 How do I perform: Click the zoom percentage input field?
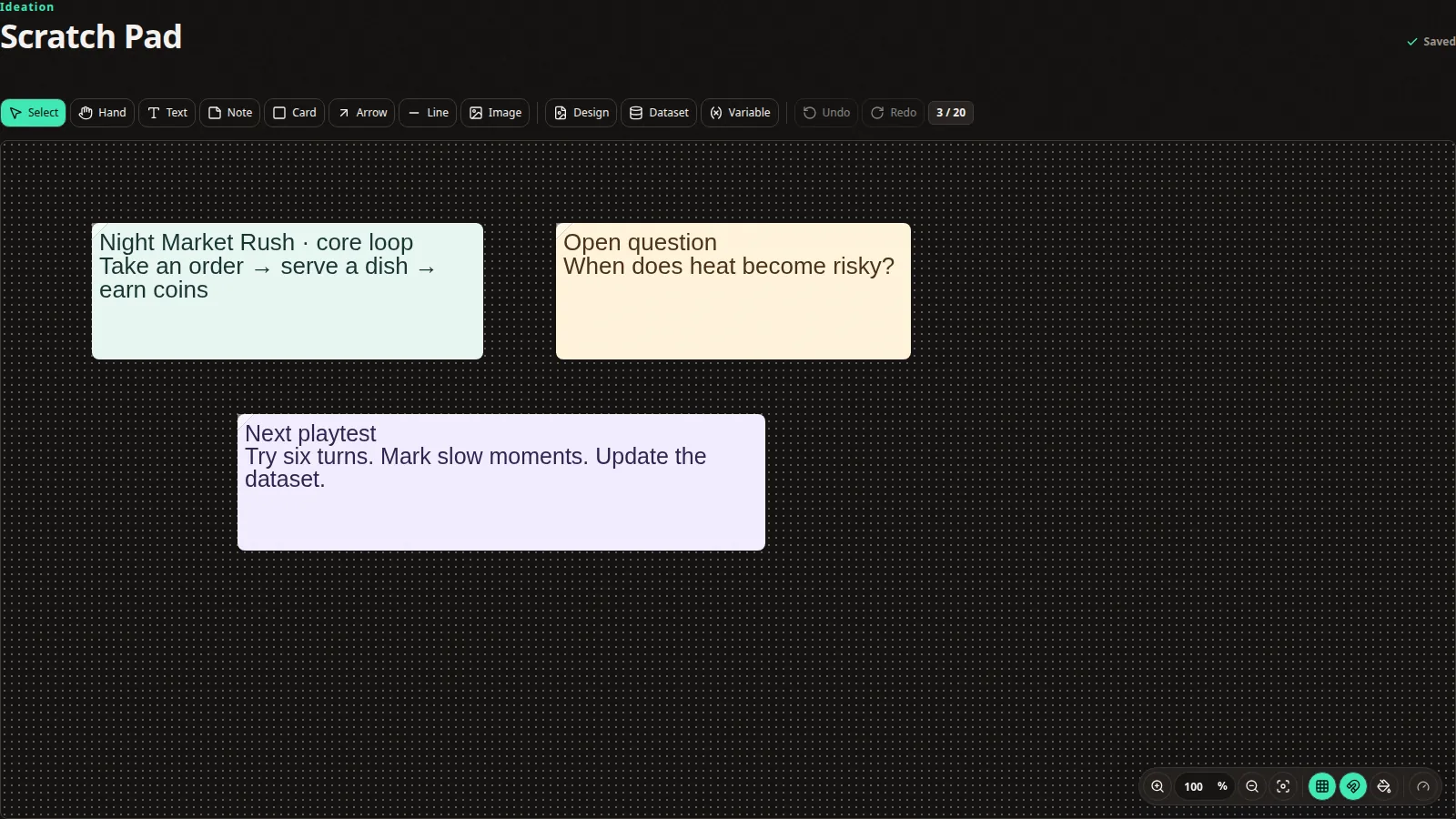(1194, 786)
